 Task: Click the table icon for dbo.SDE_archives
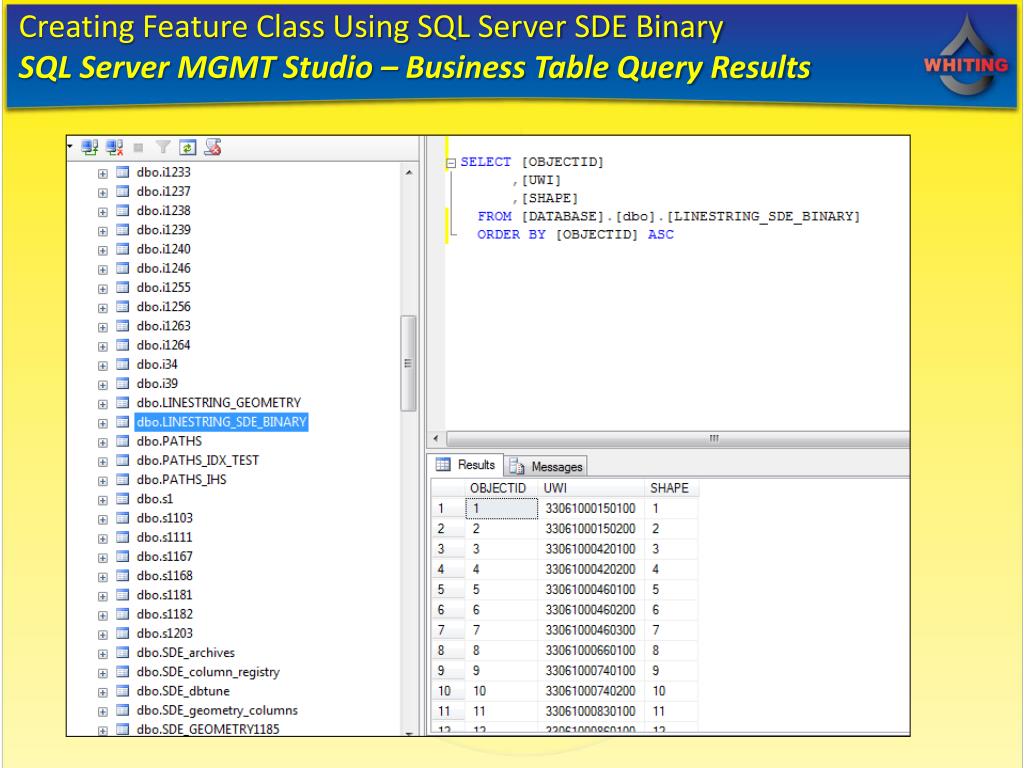click(x=122, y=652)
